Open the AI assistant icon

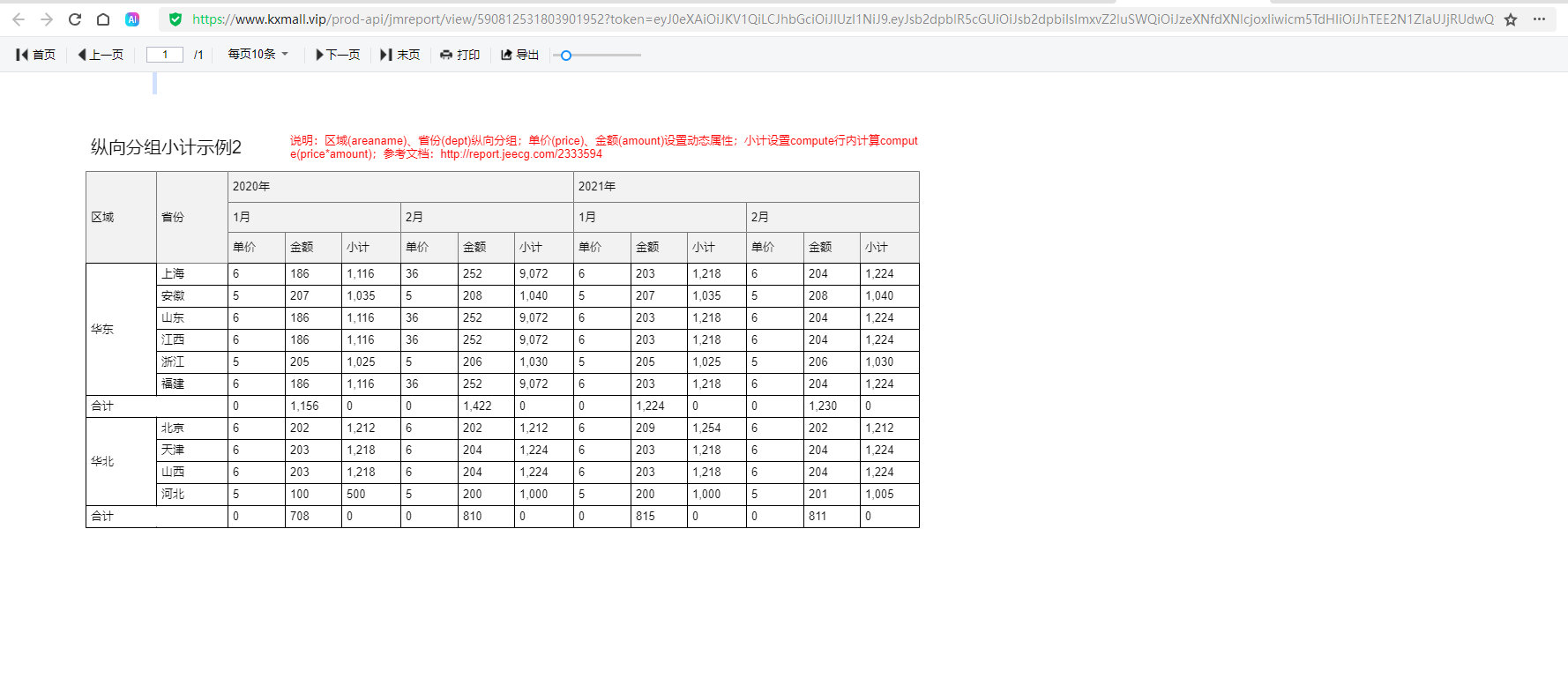(x=132, y=19)
